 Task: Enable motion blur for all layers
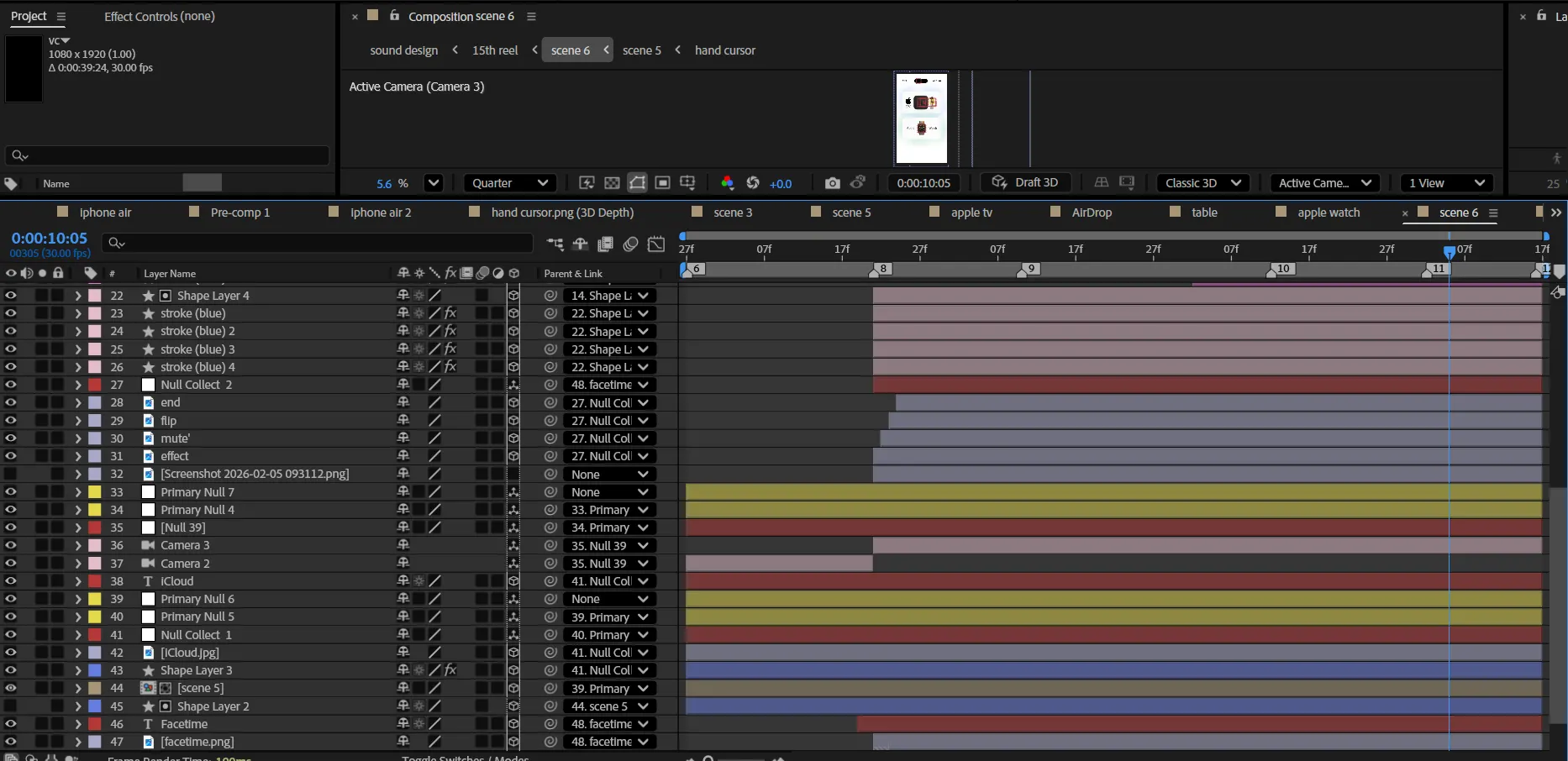tap(631, 244)
